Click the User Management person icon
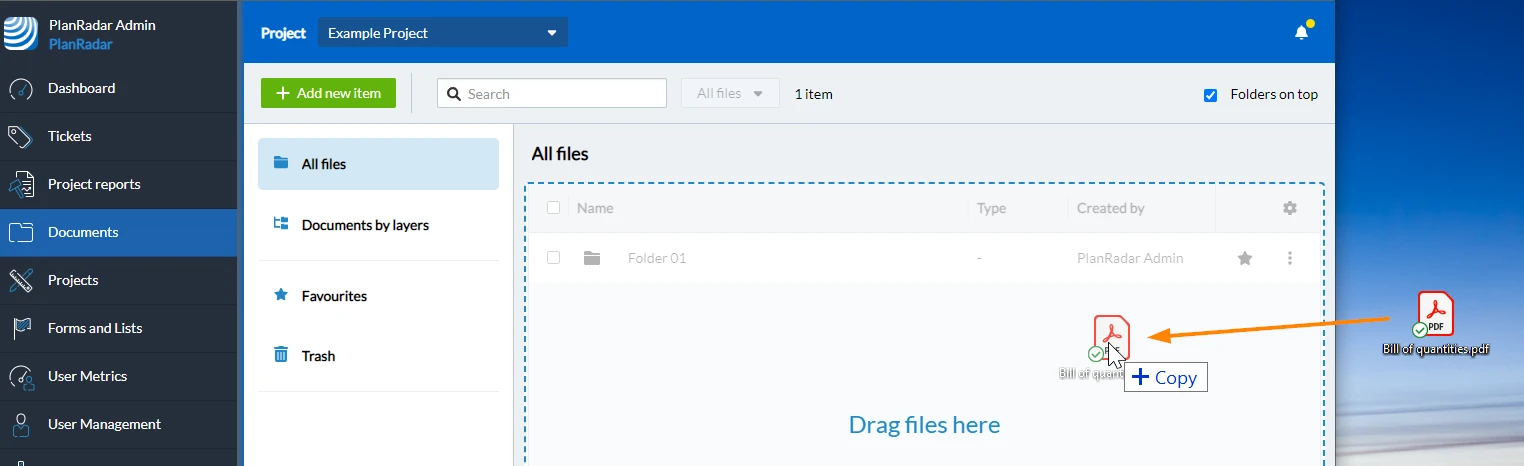 click(21, 424)
